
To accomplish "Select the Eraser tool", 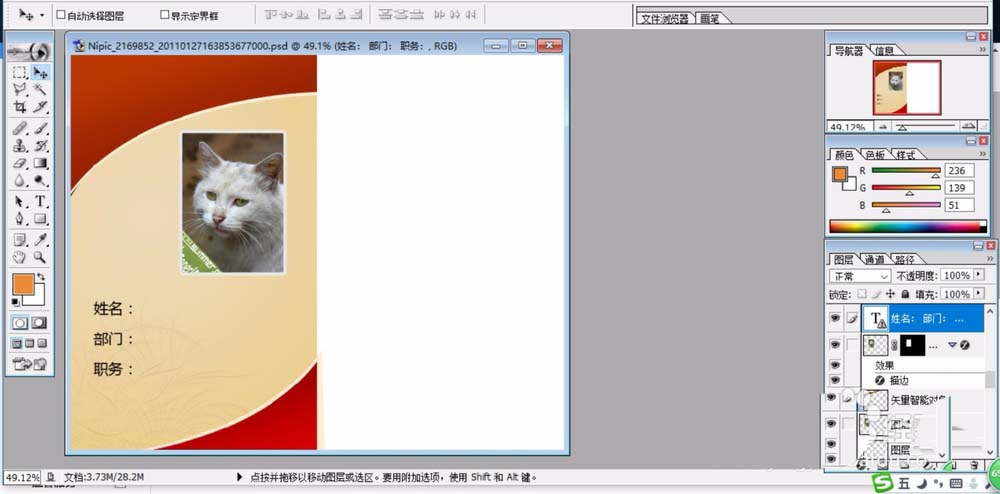I will [x=20, y=163].
